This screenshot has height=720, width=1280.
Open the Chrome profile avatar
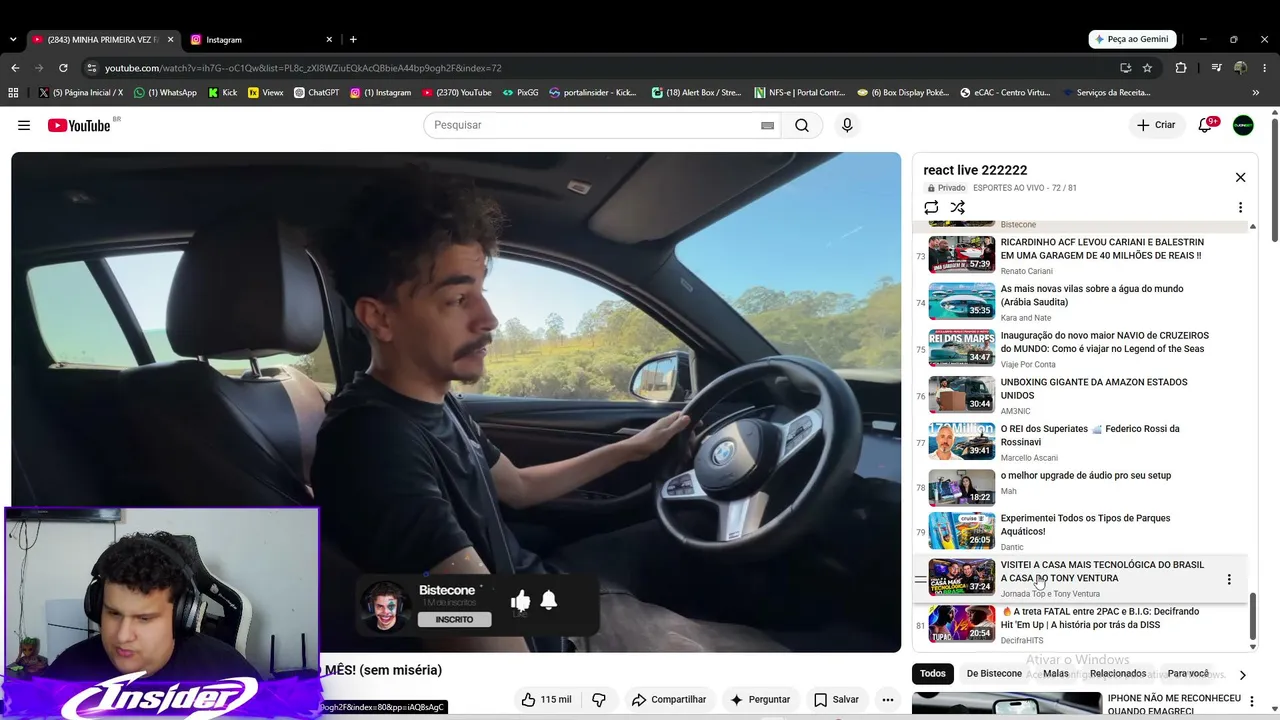(x=1240, y=68)
